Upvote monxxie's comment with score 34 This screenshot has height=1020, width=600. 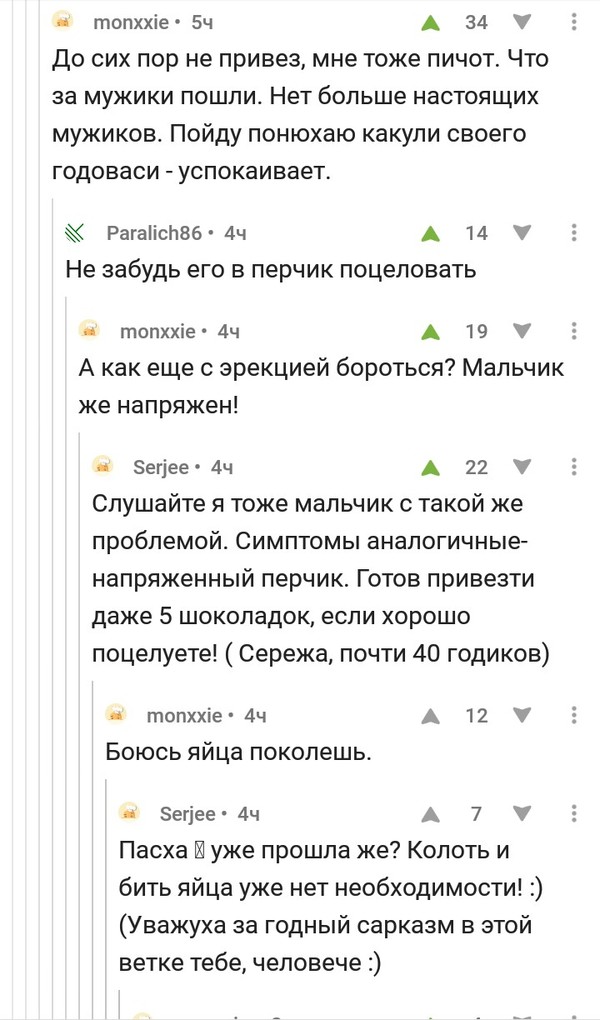(x=430, y=21)
